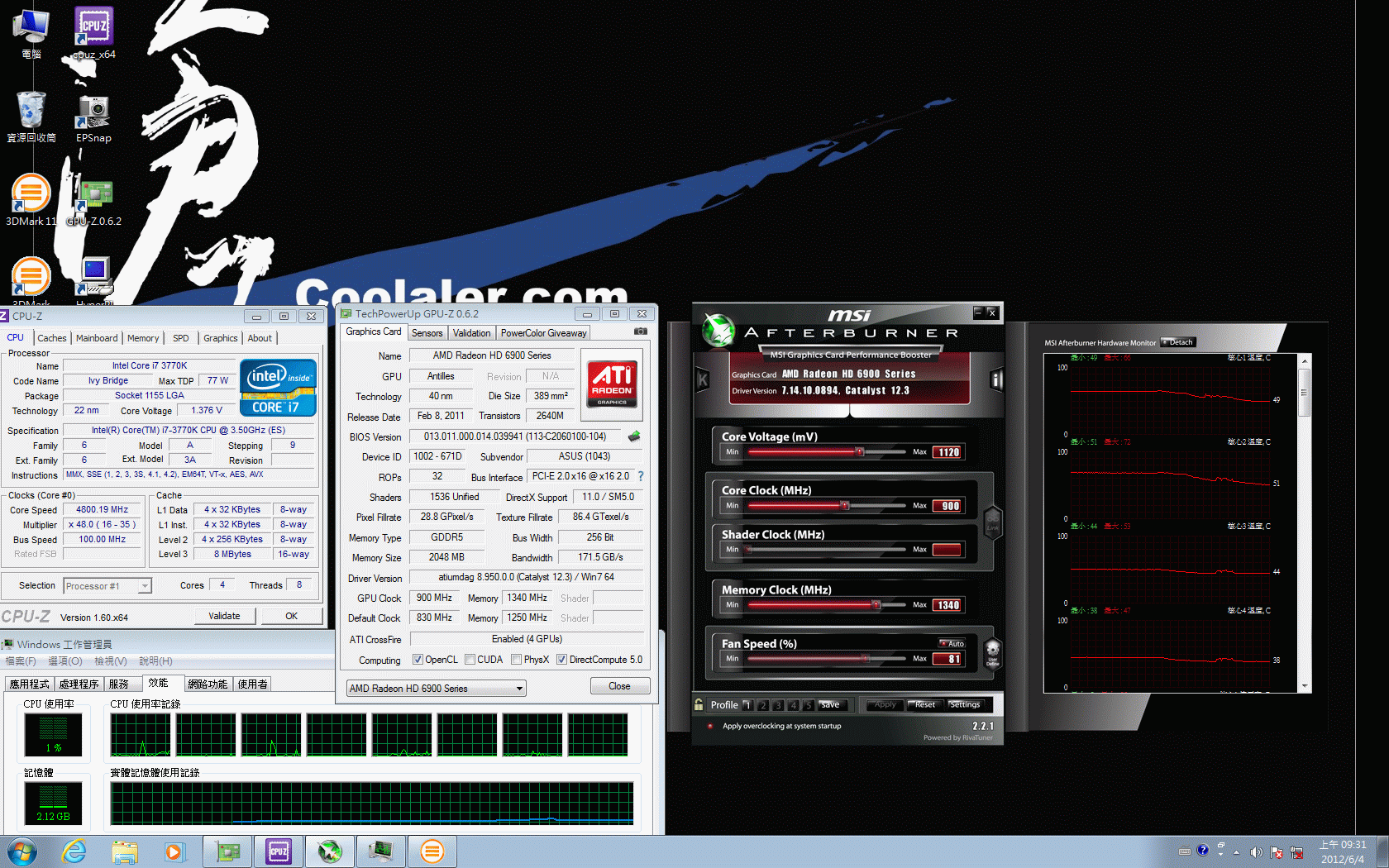Open Processor #1 selection dropdown
Image resolution: width=1389 pixels, height=868 pixels.
[107, 585]
